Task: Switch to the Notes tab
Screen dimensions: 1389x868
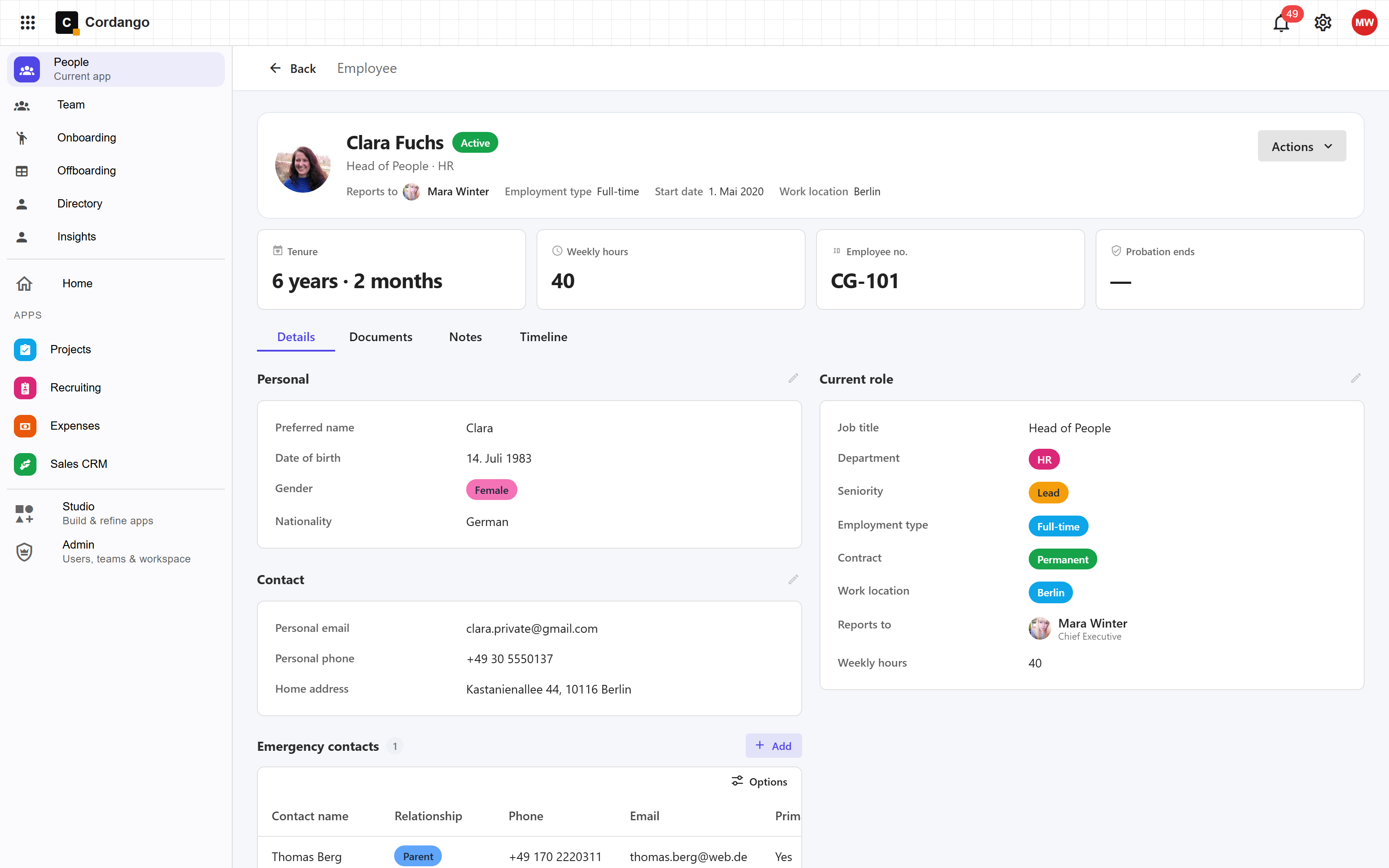Action: pyautogui.click(x=465, y=337)
